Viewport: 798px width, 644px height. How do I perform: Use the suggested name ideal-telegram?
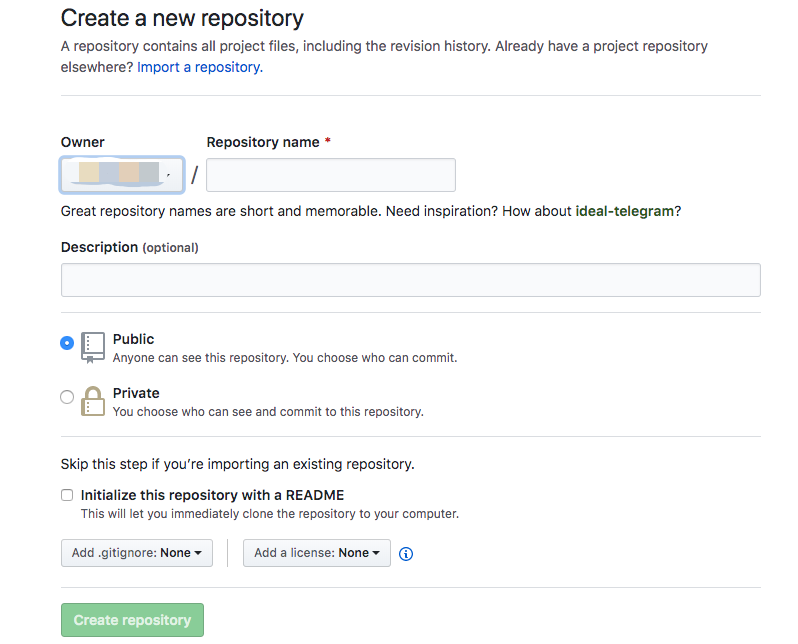[624, 211]
